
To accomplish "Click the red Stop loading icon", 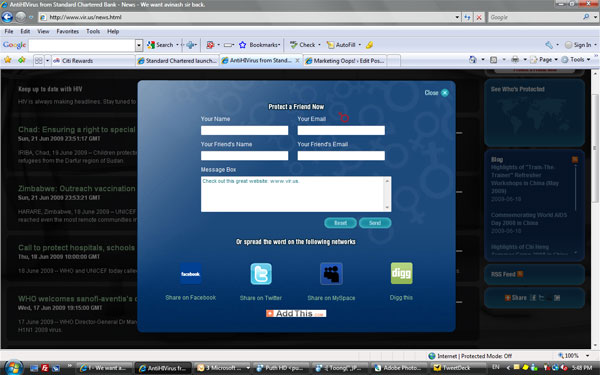I will coord(479,17).
